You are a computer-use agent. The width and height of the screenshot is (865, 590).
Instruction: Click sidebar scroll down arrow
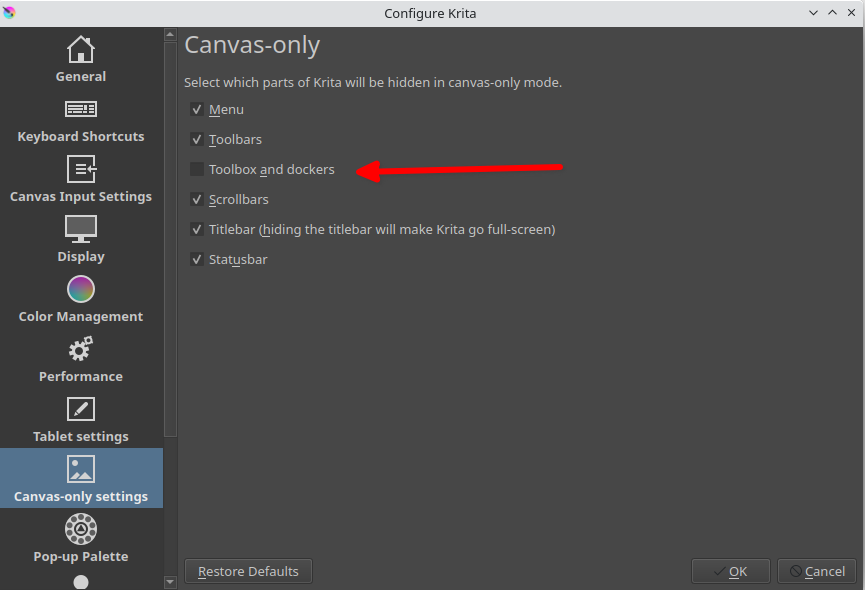click(x=170, y=582)
